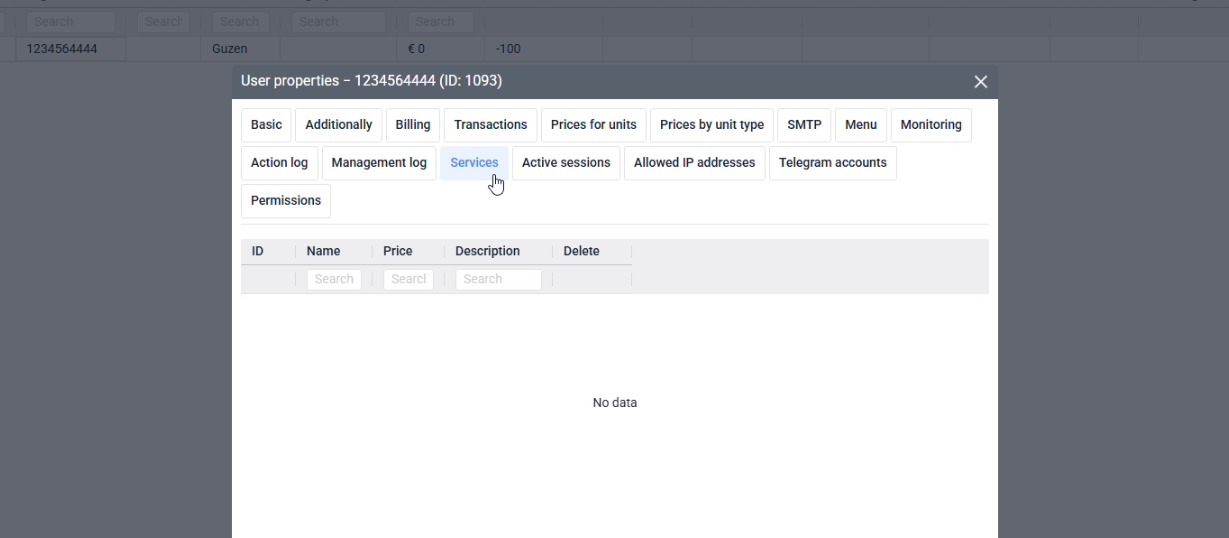
Task: Open the Basic tab
Action: 266,125
